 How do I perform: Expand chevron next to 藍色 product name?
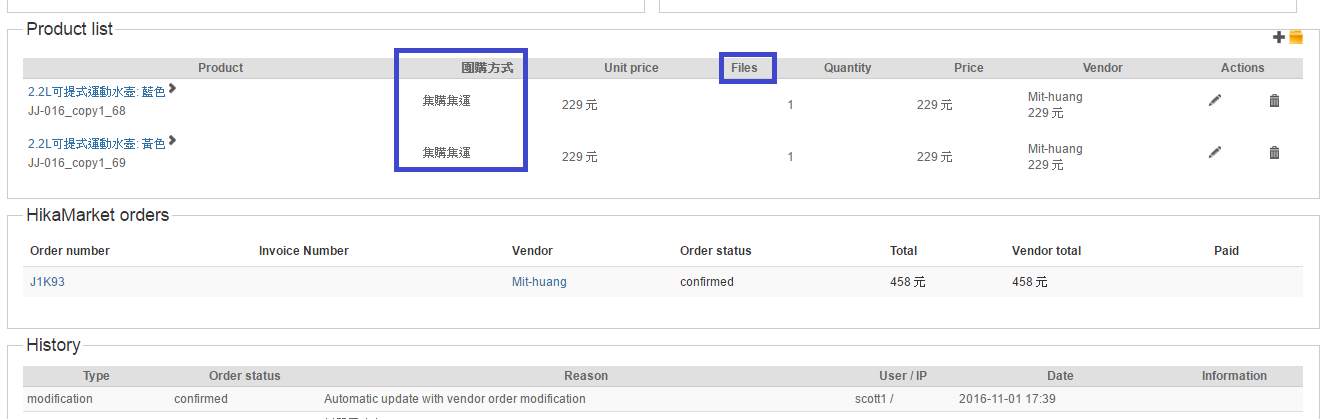173,89
